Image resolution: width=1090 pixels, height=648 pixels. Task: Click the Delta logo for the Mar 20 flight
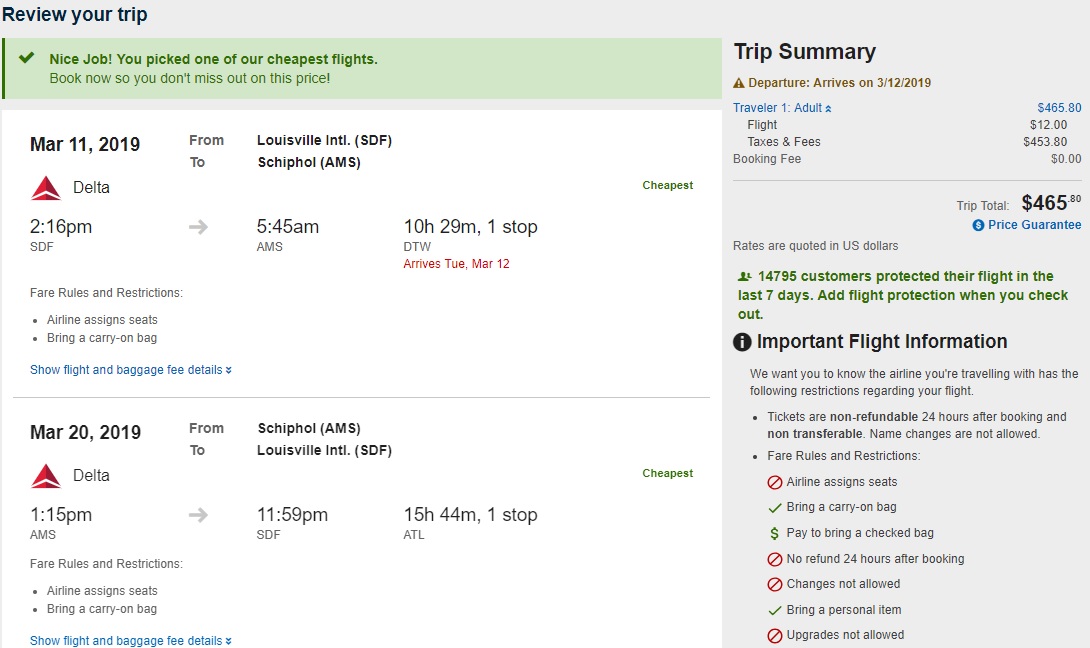46,476
